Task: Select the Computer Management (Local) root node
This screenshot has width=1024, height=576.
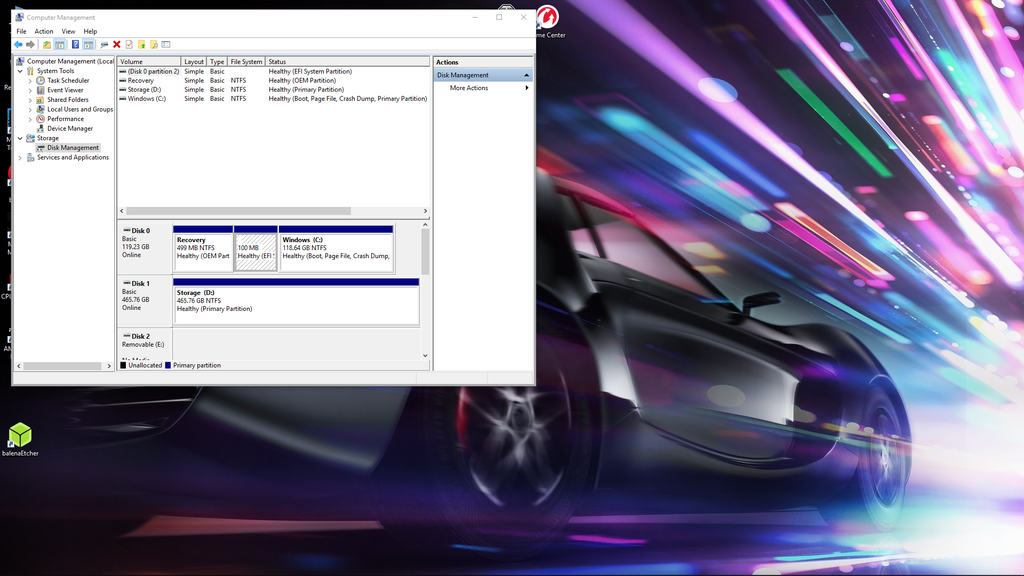Action: click(x=70, y=61)
